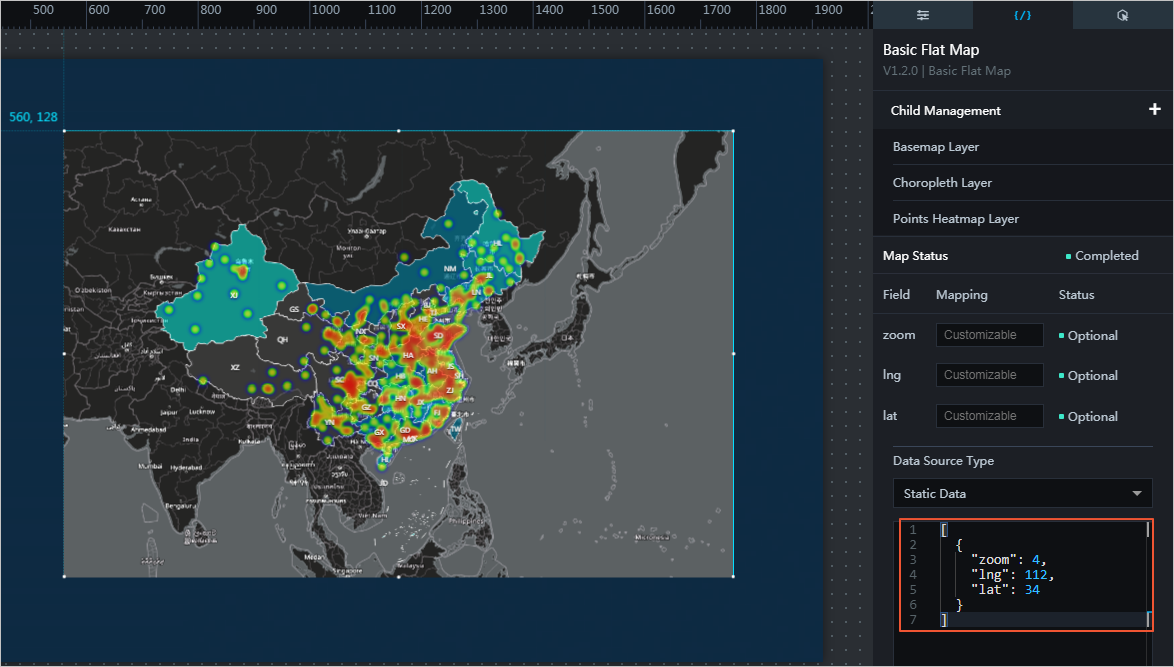Open the Settings tab with sliders icon
Image resolution: width=1174 pixels, height=667 pixels.
coord(922,15)
